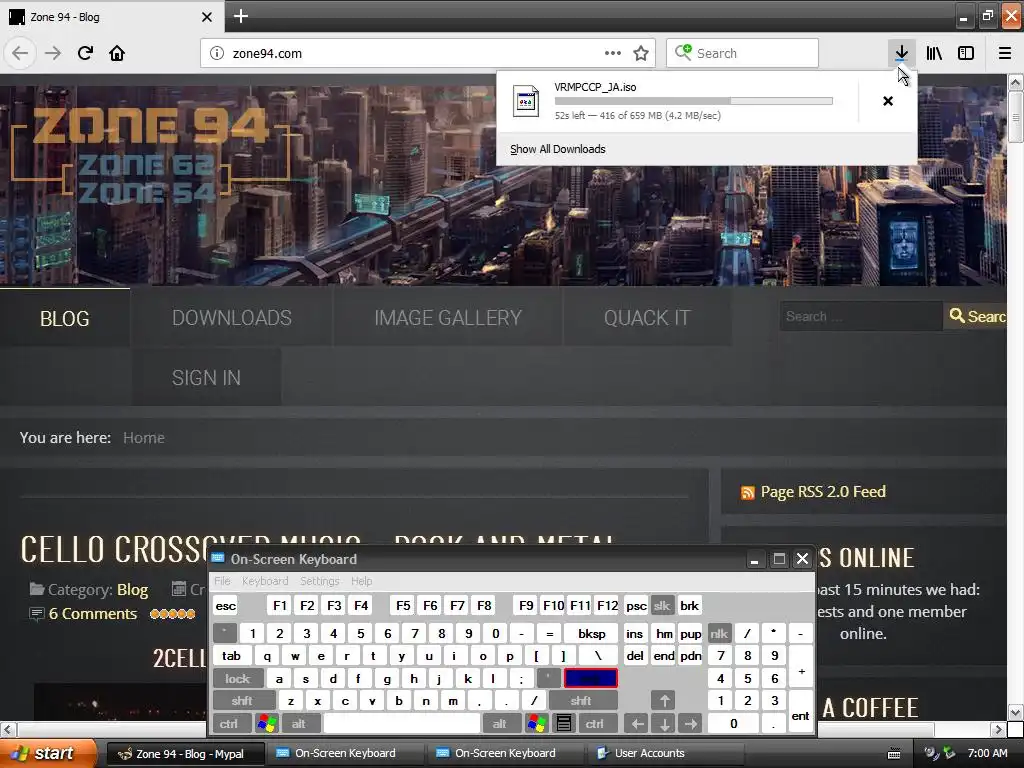Click the VRMPCCP_JA.iso download progress bar
The width and height of the screenshot is (1024, 768).
pyautogui.click(x=694, y=101)
